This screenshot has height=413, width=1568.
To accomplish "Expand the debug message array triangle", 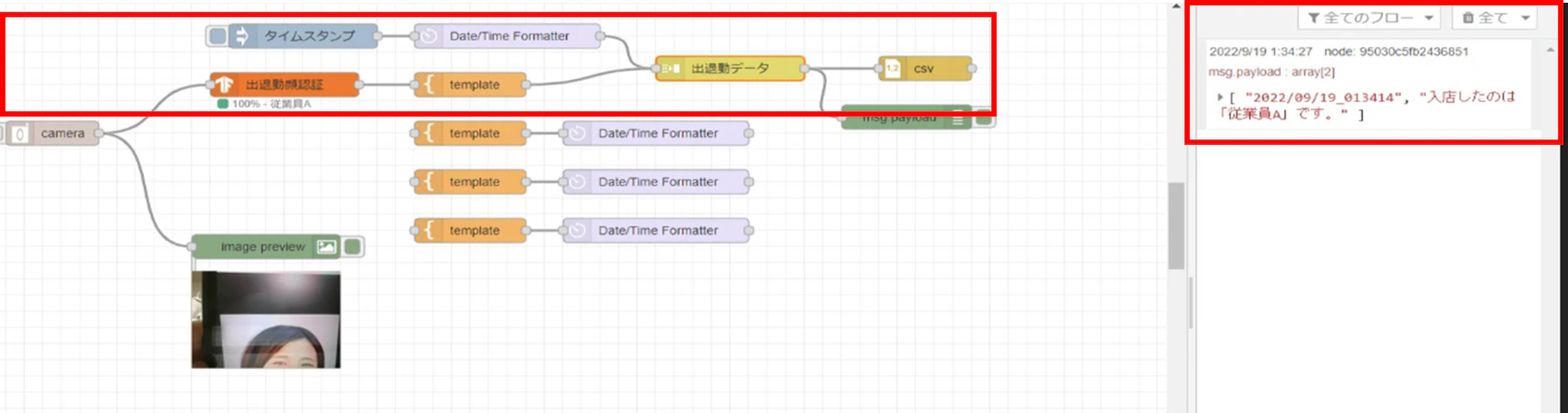I will [1219, 97].
